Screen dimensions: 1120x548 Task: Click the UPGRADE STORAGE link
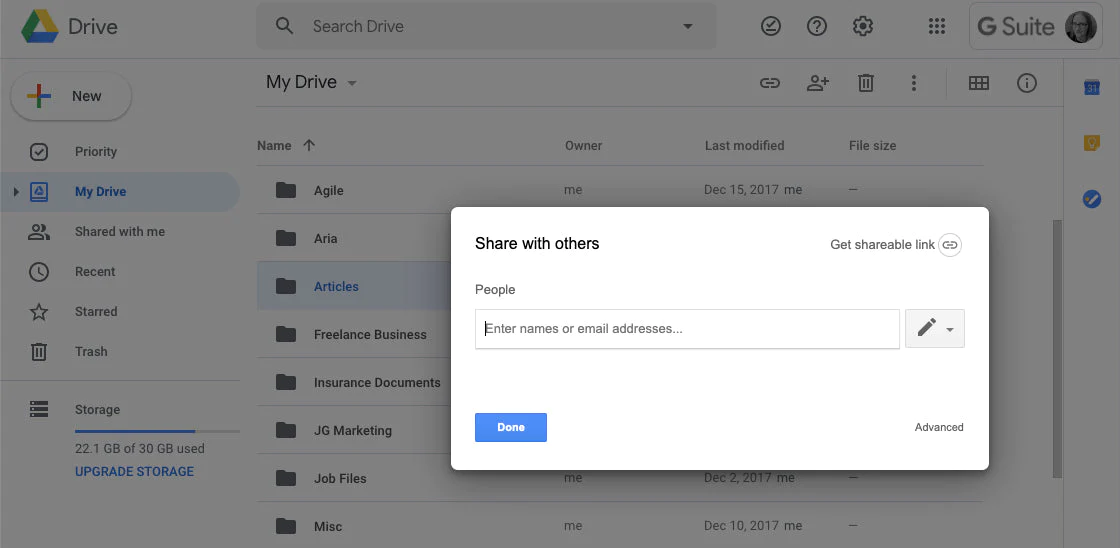134,472
